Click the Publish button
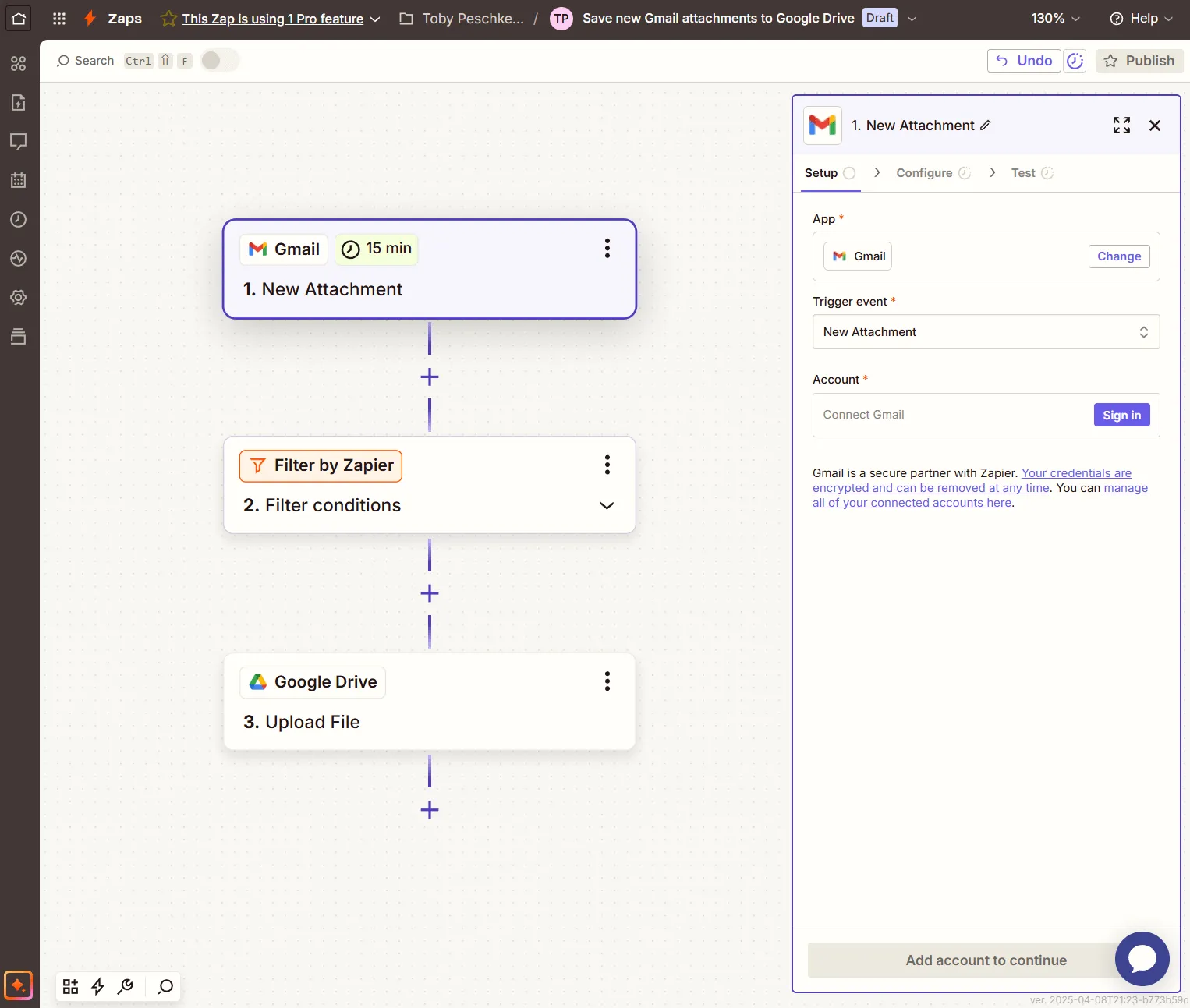1190x1008 pixels. point(1139,61)
